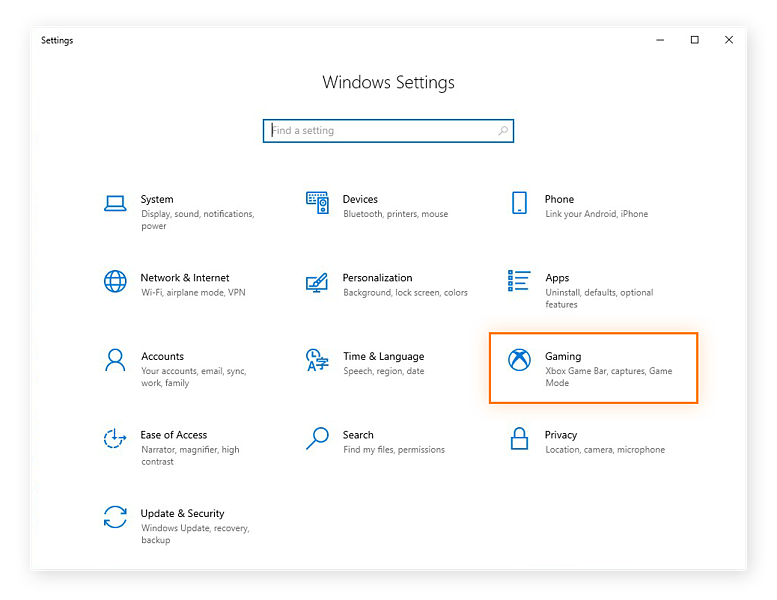This screenshot has height=600, width=777.
Task: Open the System laptop icon
Action: [115, 203]
